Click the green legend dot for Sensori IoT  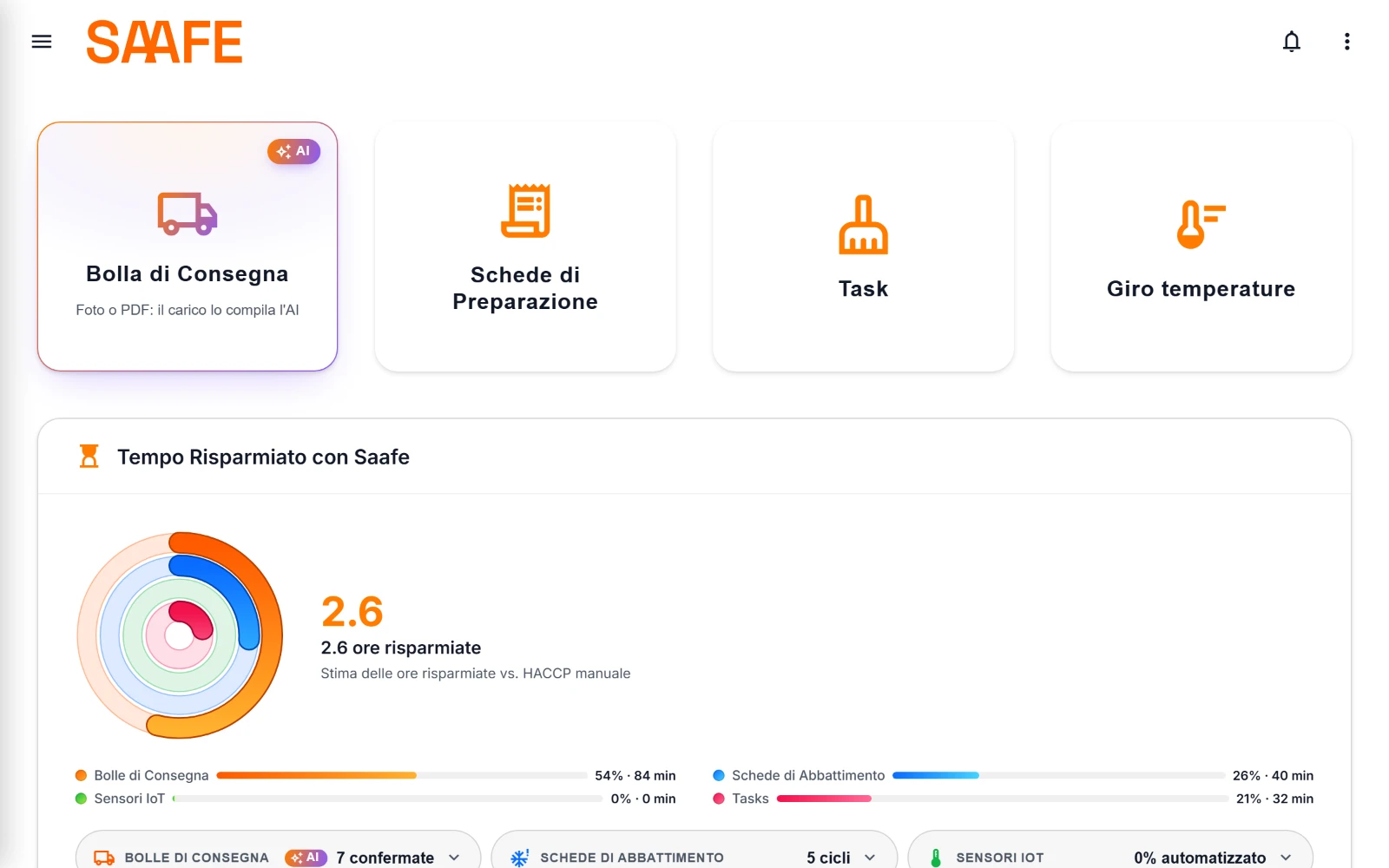pyautogui.click(x=81, y=799)
